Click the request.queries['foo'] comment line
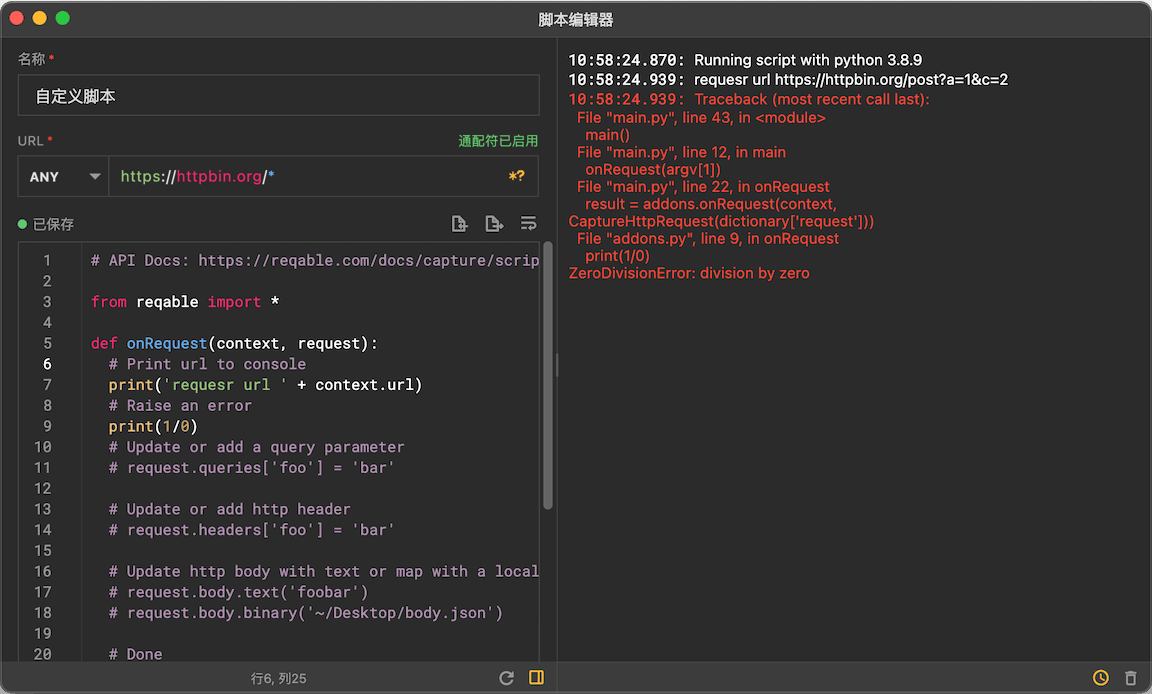This screenshot has height=694, width=1152. (252, 468)
